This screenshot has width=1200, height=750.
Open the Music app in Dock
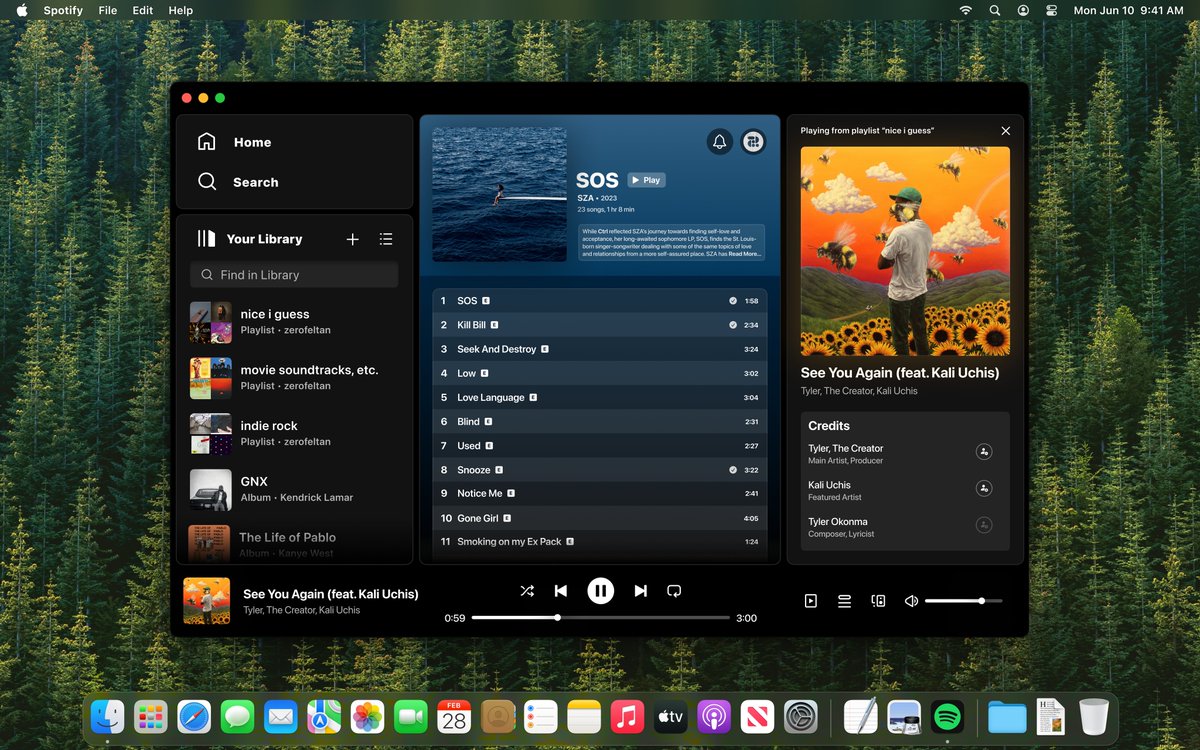point(627,716)
